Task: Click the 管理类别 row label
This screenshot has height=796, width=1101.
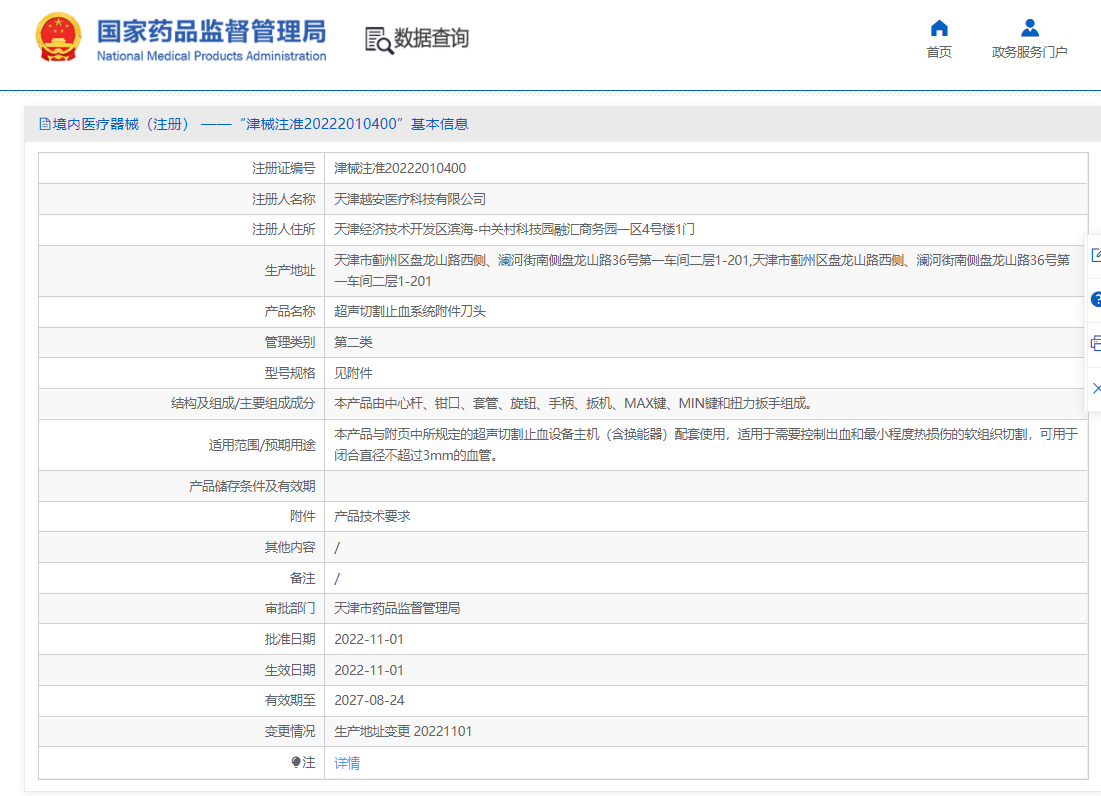Action: click(290, 342)
